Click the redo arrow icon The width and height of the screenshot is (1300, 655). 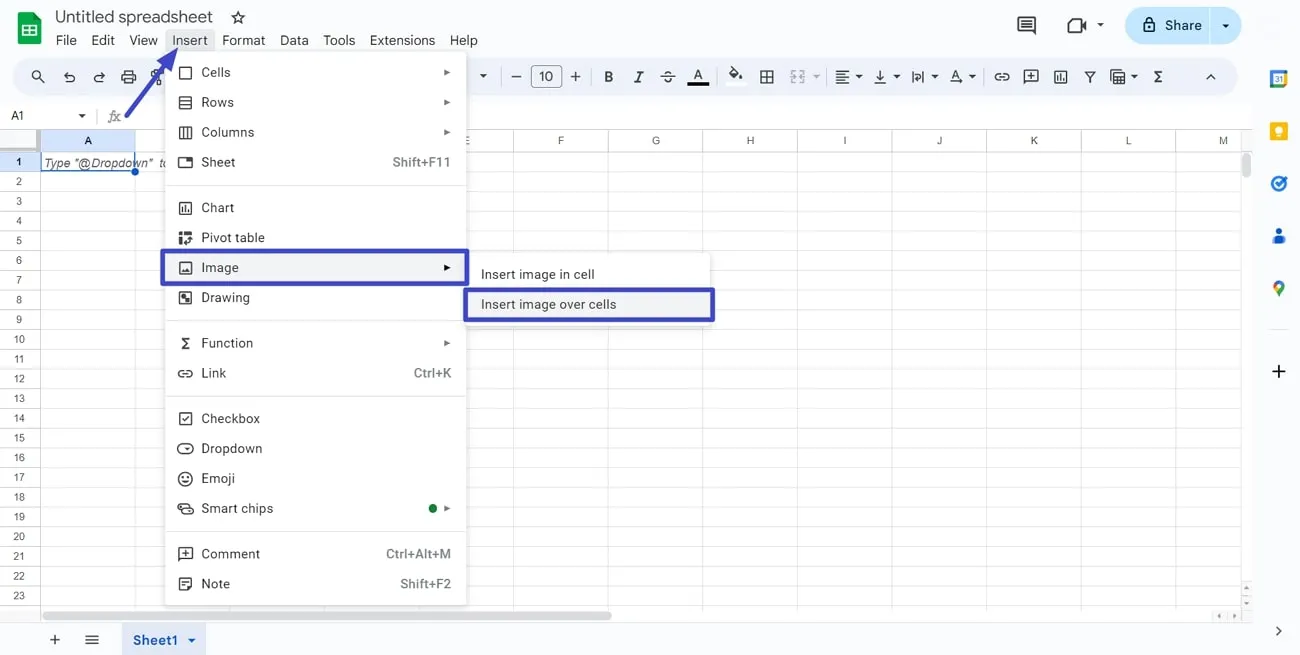[99, 77]
